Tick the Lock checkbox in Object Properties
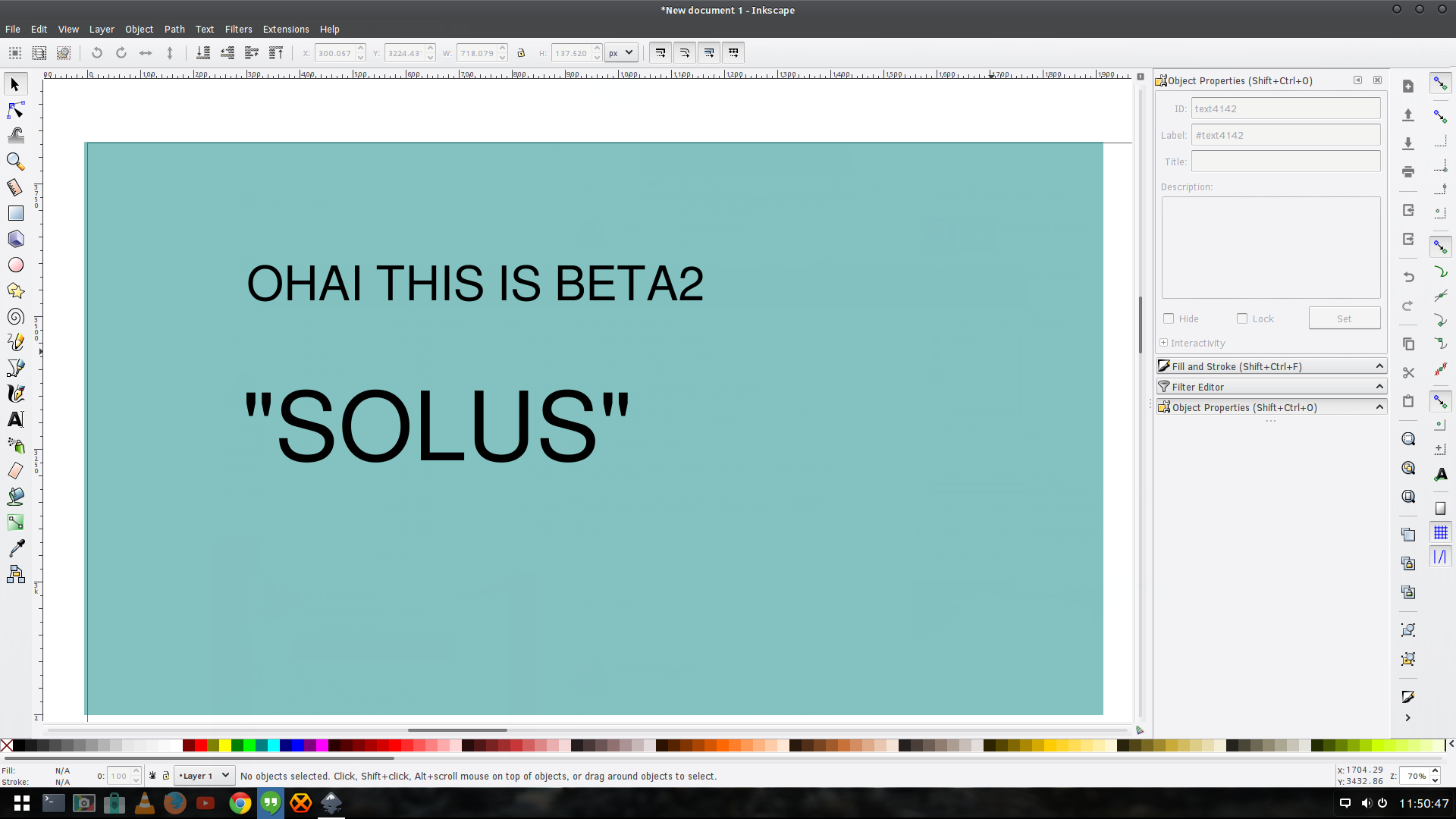The image size is (1456, 819). 1242,318
